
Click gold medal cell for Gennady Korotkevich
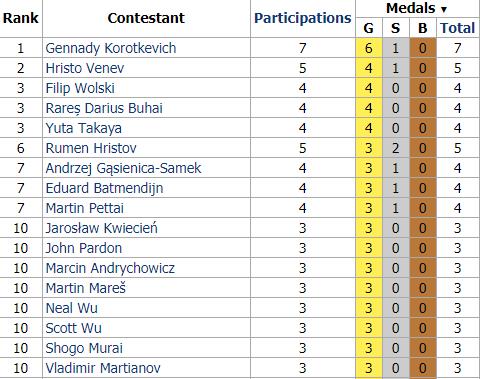click(x=369, y=48)
